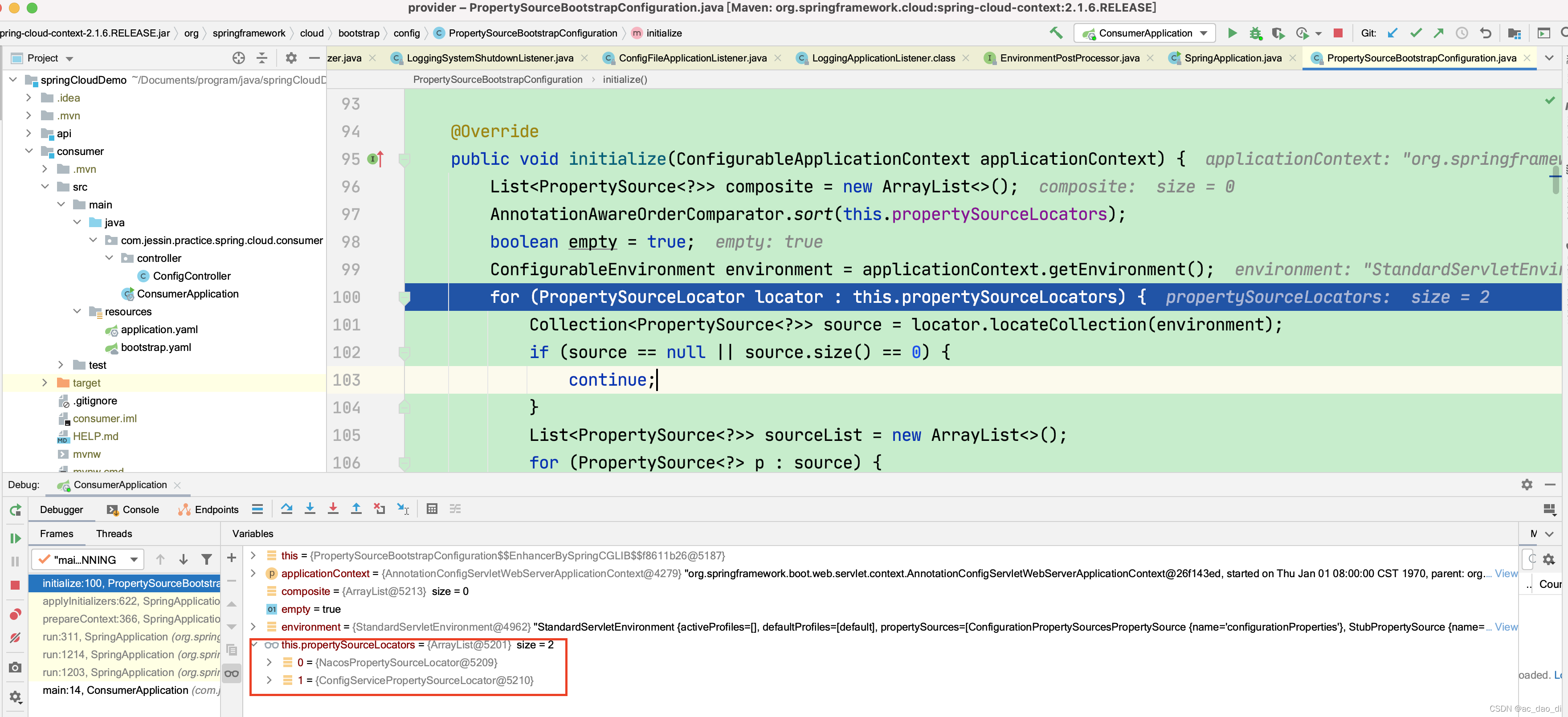The image size is (1568, 717).
Task: Switch to Endpoints tab
Action: click(x=208, y=509)
